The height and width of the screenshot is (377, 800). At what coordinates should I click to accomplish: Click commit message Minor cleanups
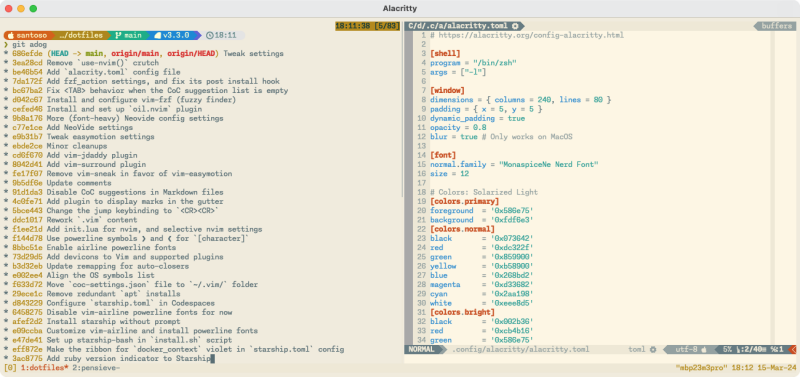click(x=77, y=146)
